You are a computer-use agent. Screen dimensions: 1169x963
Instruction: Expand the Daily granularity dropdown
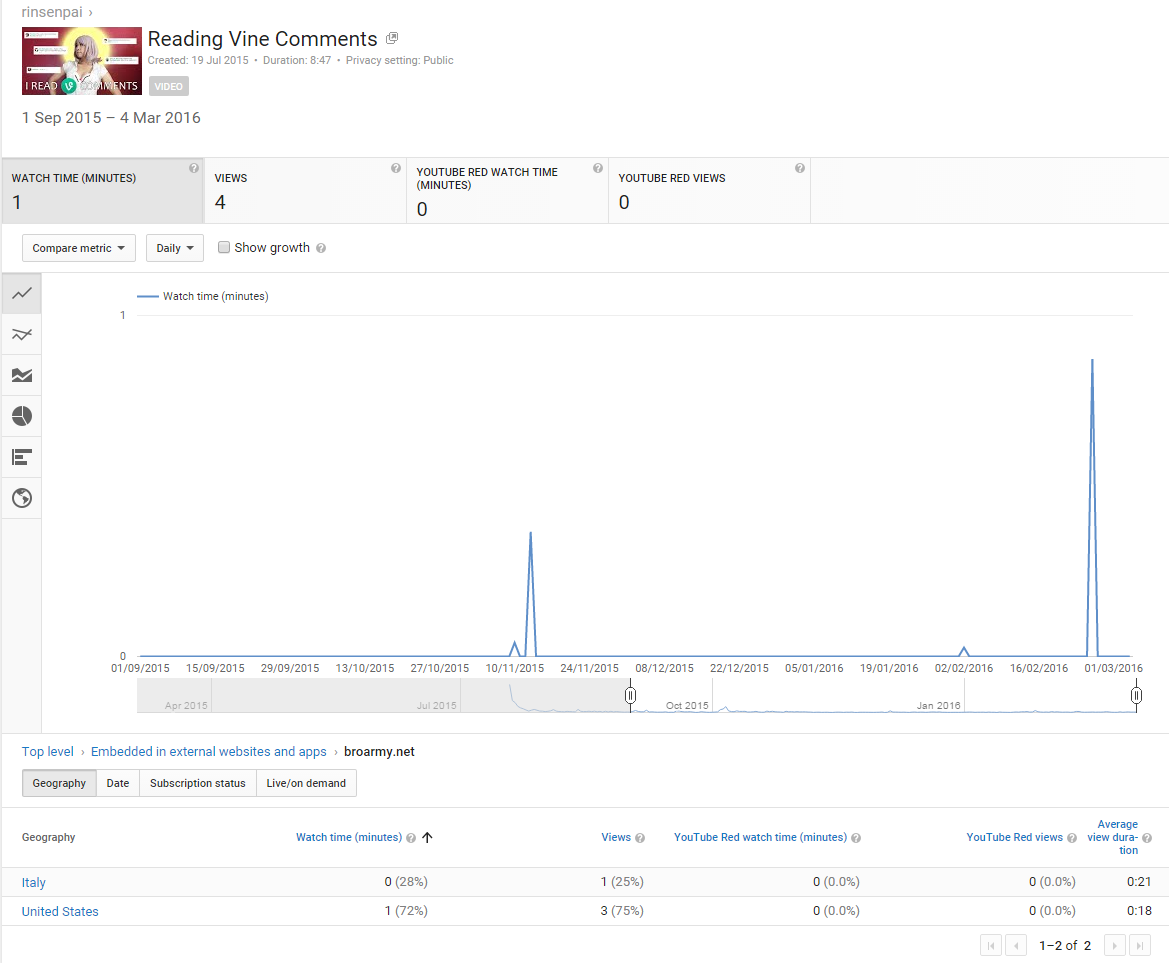174,248
